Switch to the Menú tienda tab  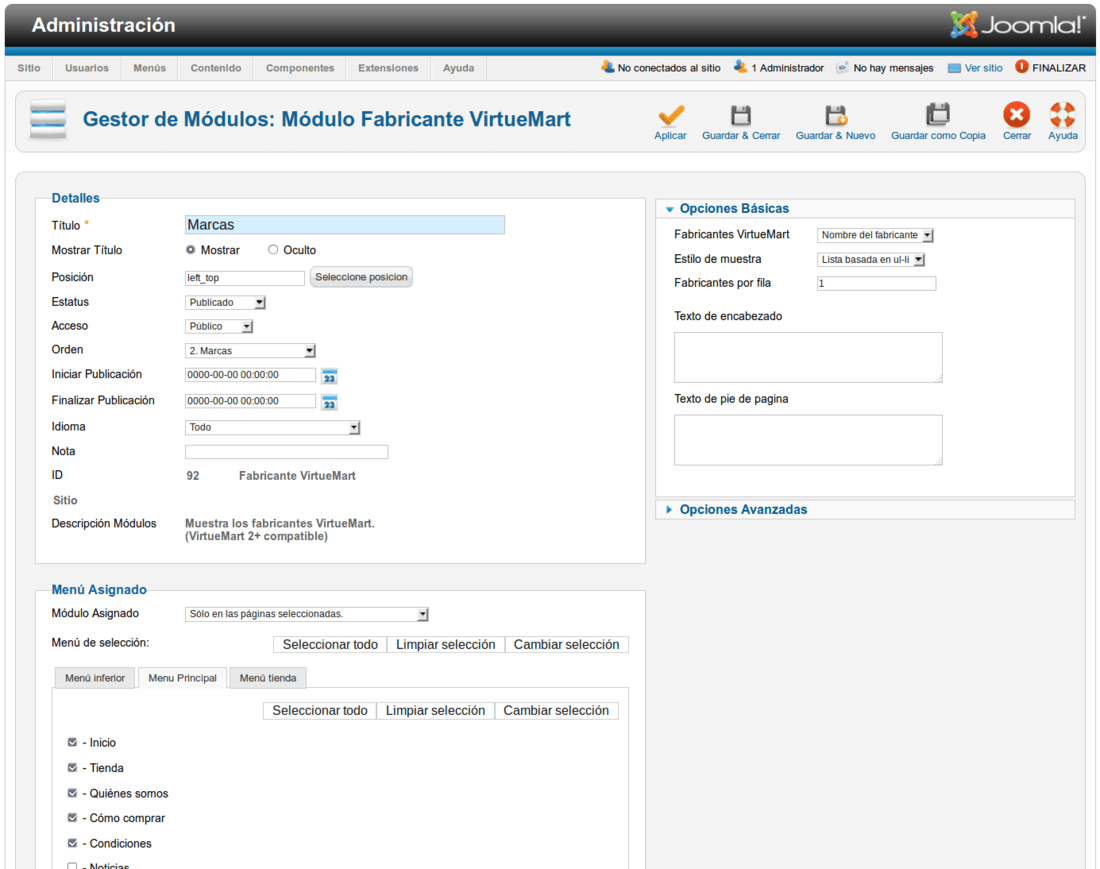click(268, 678)
